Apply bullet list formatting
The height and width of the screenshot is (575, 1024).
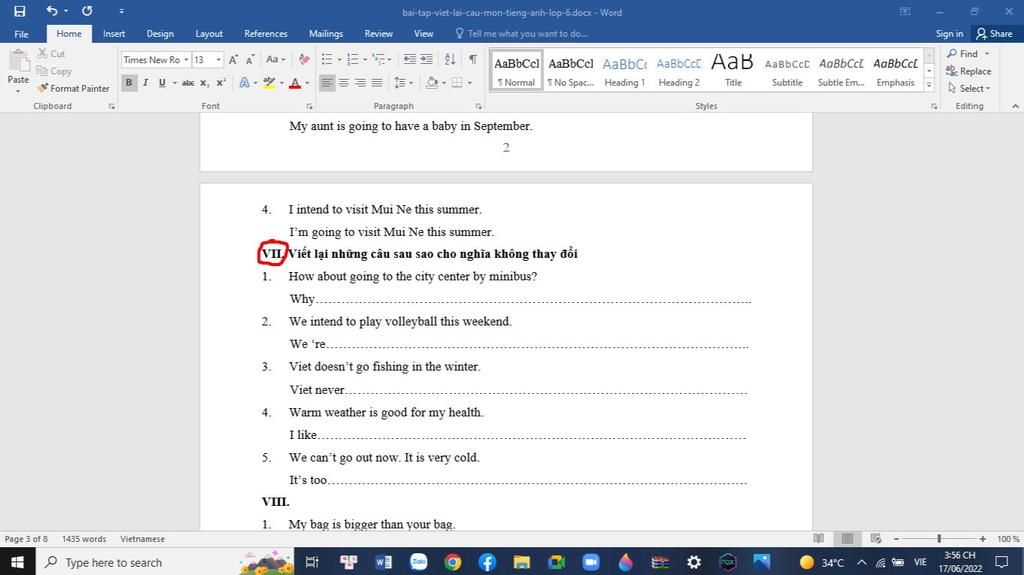[327, 59]
